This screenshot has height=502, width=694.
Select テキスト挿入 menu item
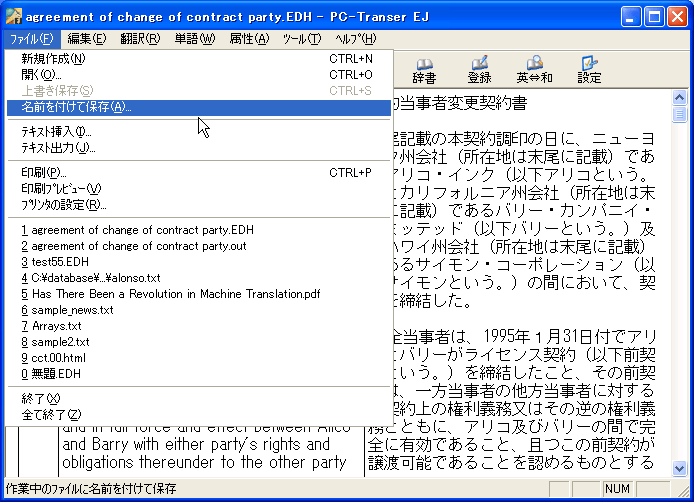[x=56, y=132]
